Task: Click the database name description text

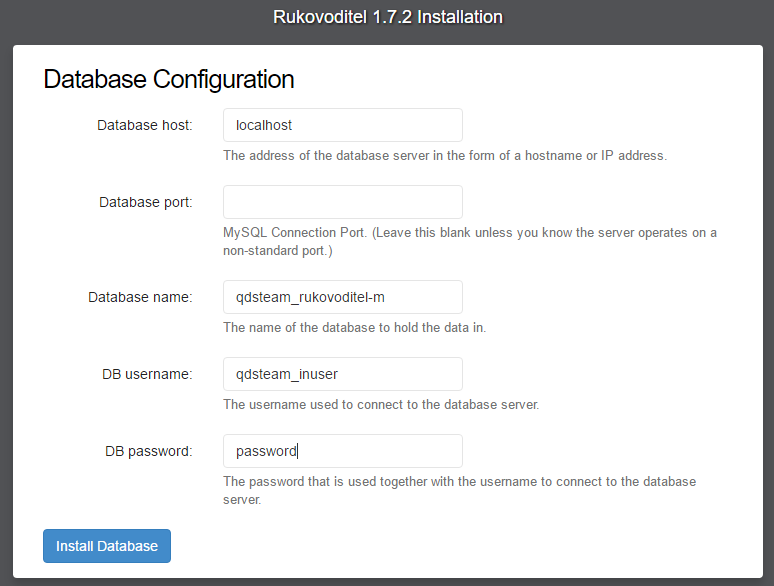Action: click(x=354, y=327)
